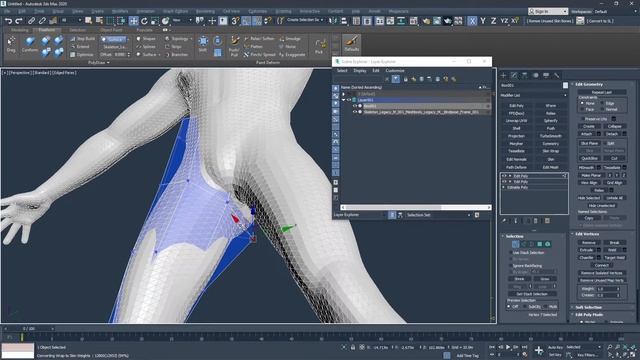Open the Hierarchy panel tab icon
Image resolution: width=640 pixels, height=360 pixels.
point(524,76)
